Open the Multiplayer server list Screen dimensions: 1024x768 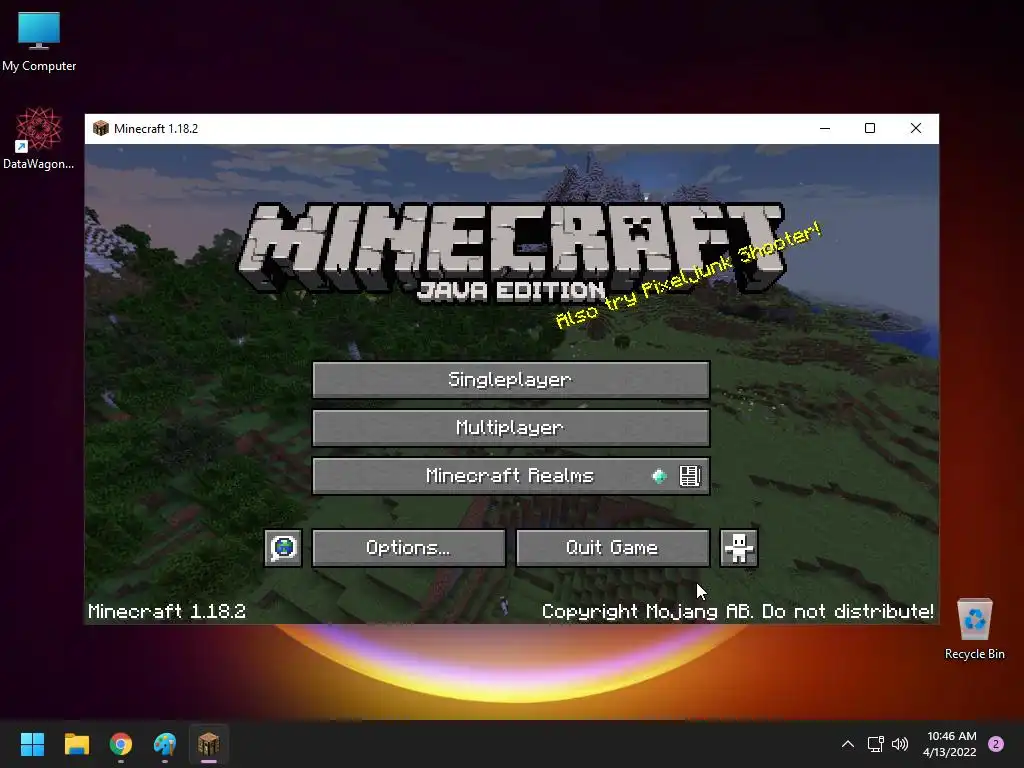pos(511,428)
